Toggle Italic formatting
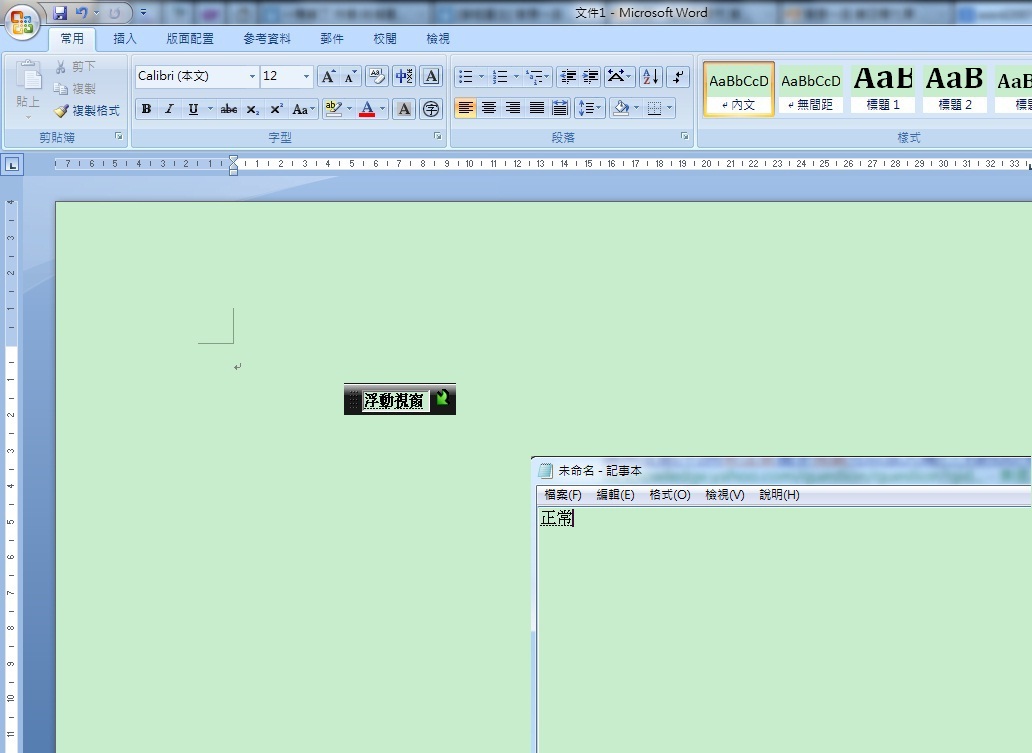The height and width of the screenshot is (753, 1032). (169, 109)
